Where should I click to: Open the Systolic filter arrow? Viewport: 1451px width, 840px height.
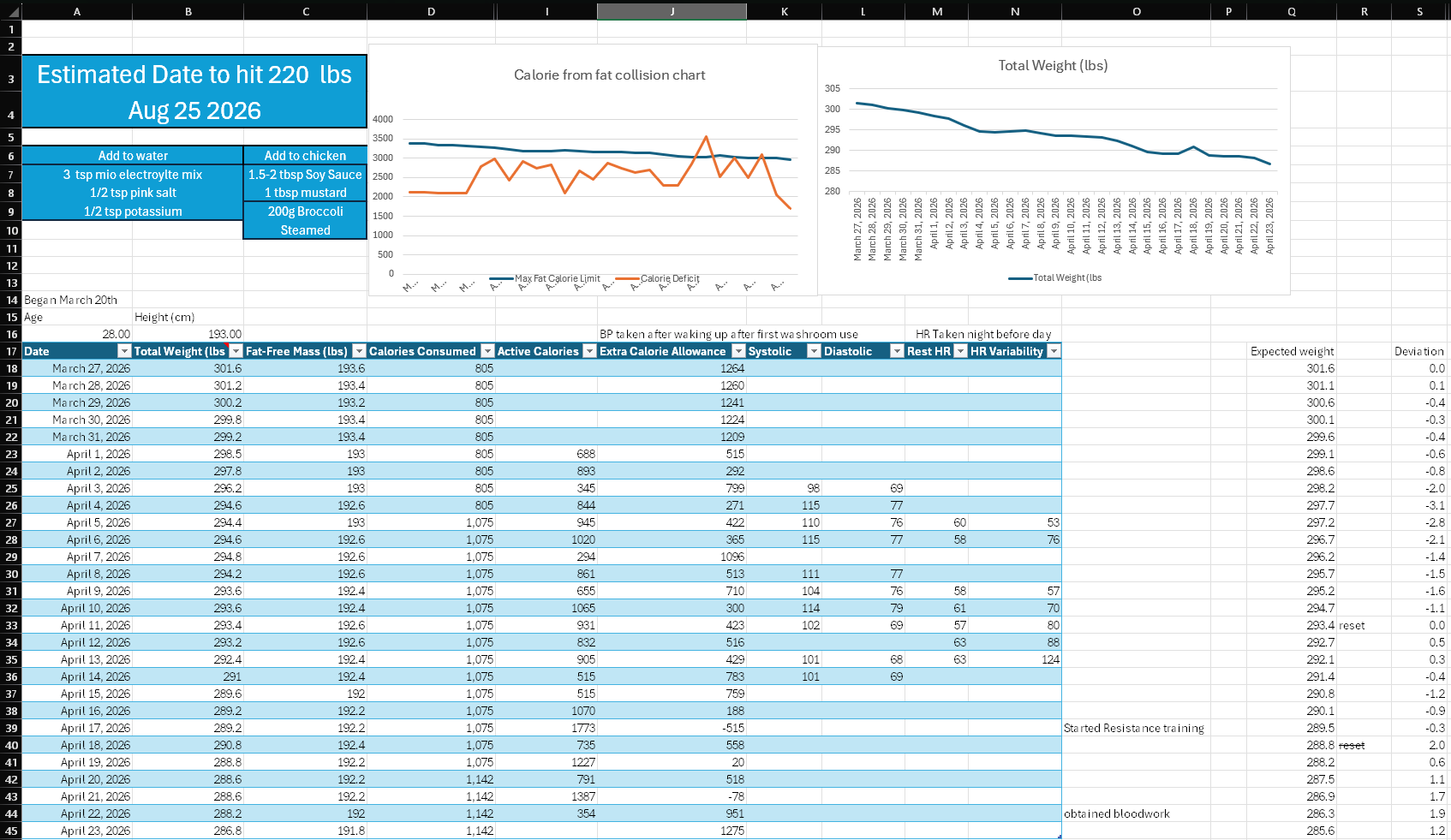814,351
